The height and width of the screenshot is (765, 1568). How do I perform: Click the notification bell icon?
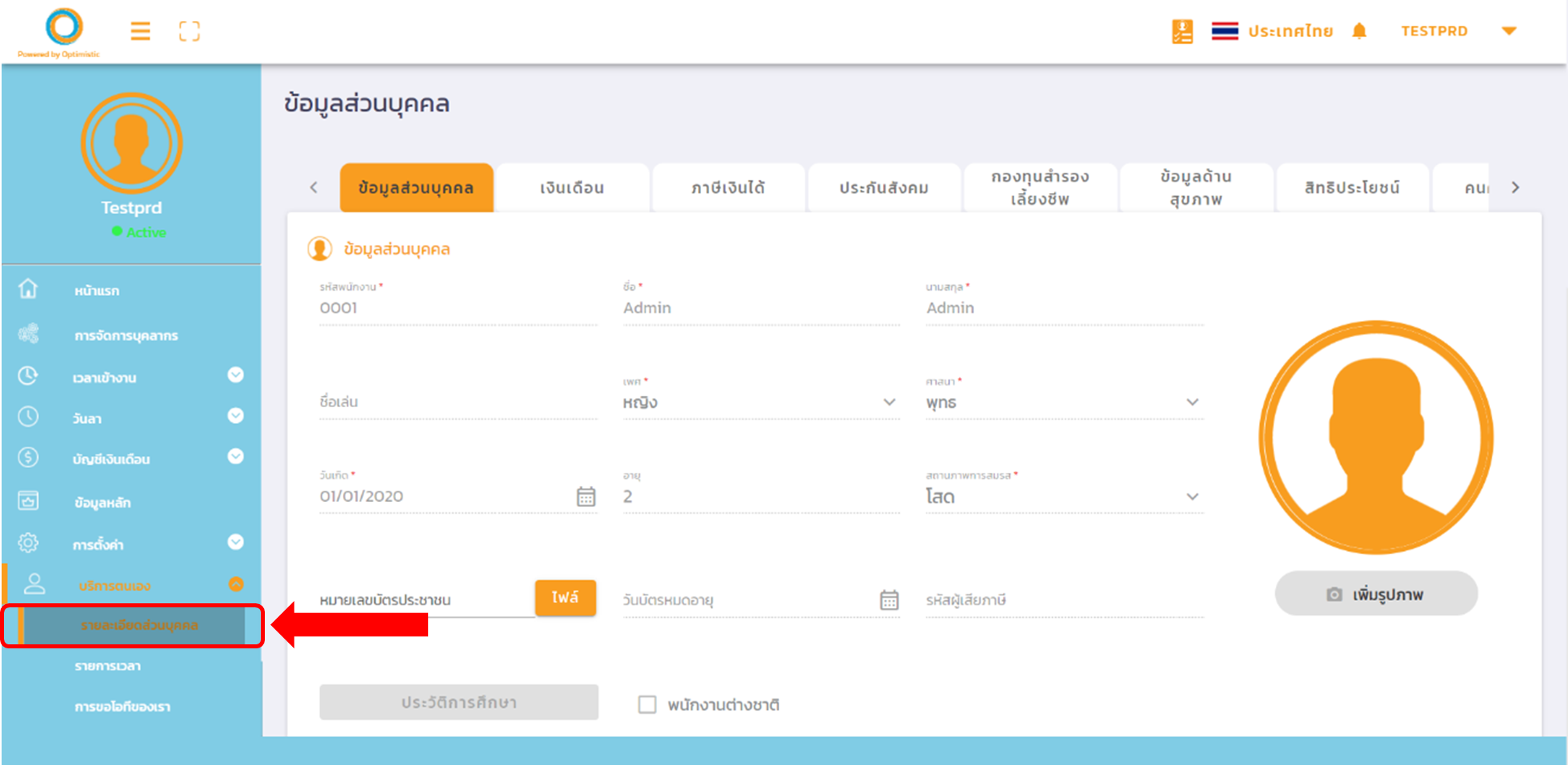(1360, 31)
